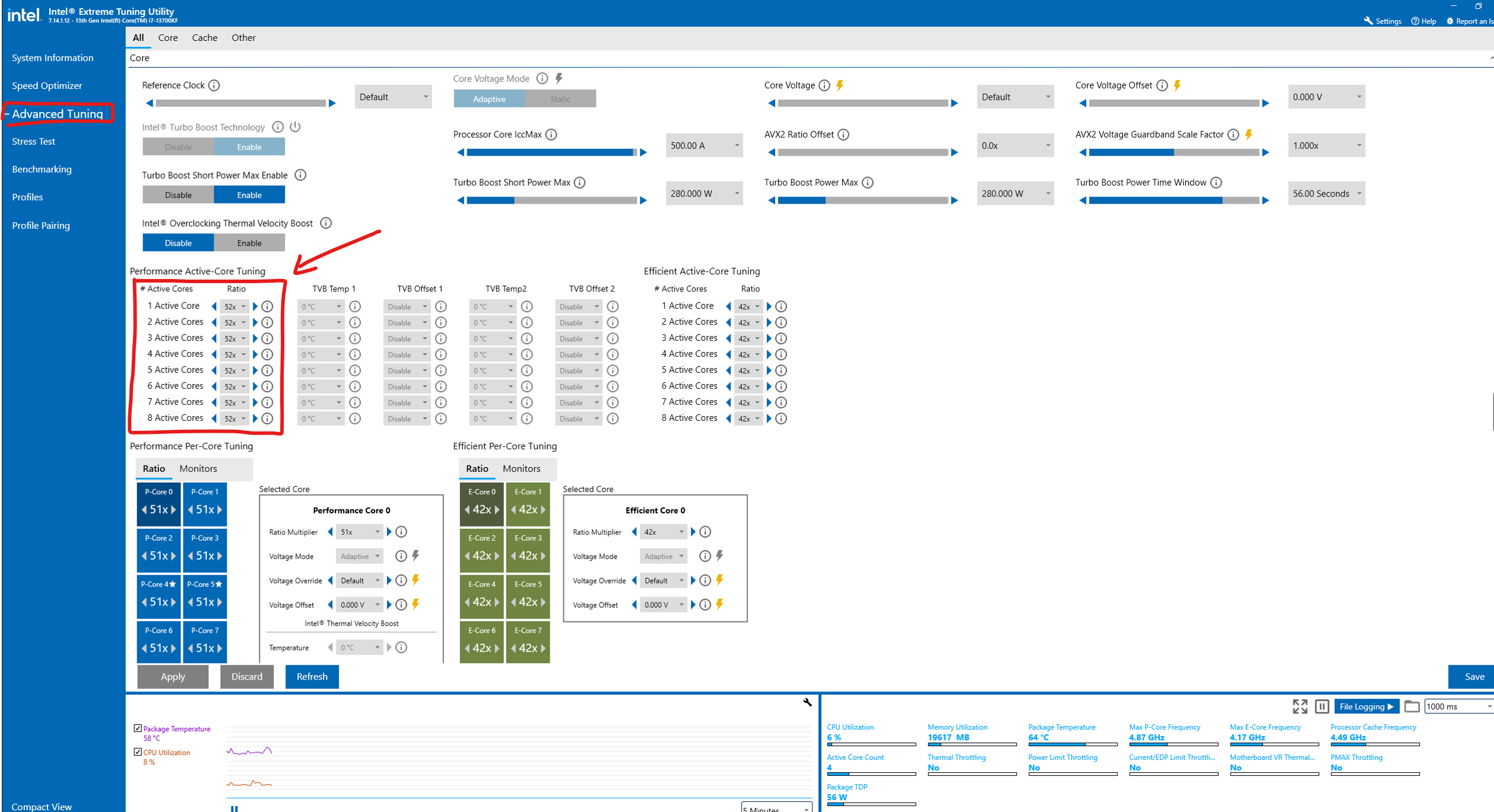Adjust the Processor Core IccMax slider

tap(552, 153)
